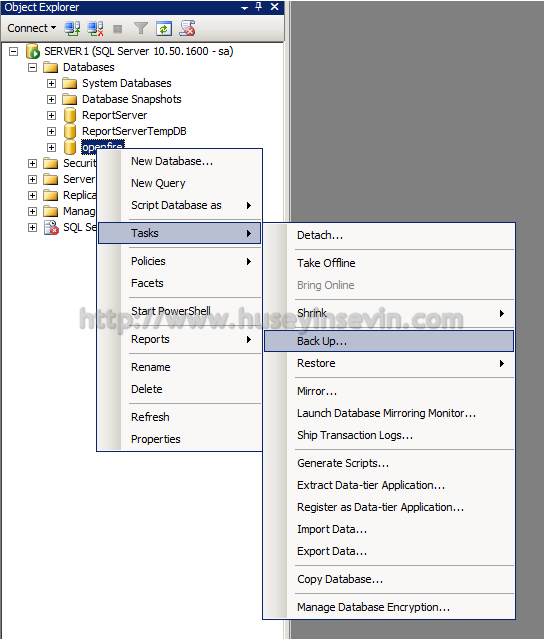Screen dimensions: 544x639
Task: Expand the System Databases folder
Action: [x=51, y=84]
